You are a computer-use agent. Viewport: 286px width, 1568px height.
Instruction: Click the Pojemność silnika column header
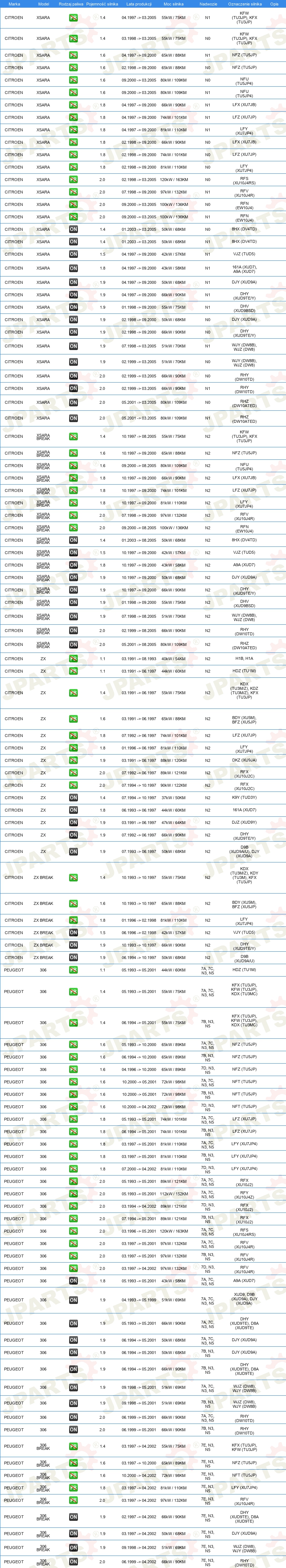[x=102, y=4]
